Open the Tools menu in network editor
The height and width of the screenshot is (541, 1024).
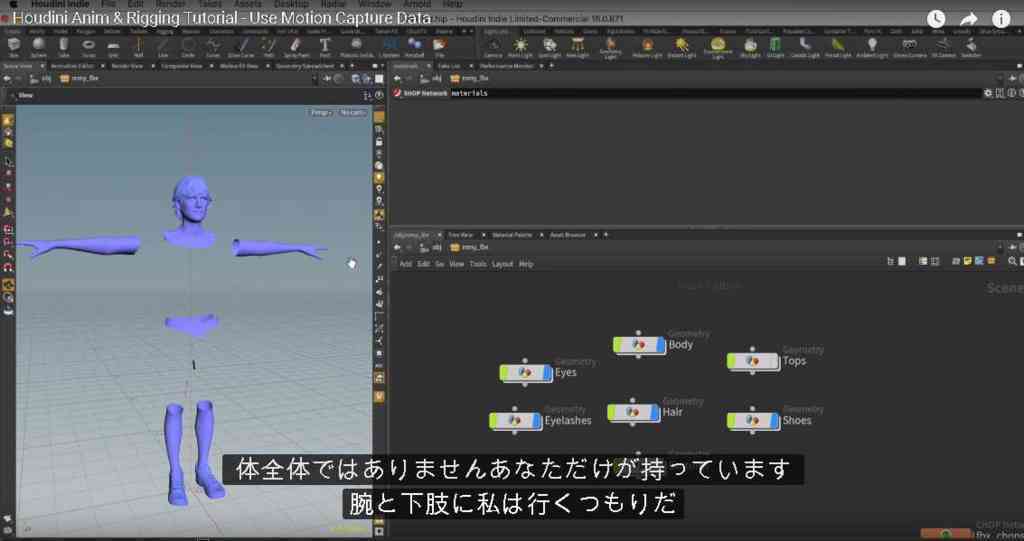pos(478,264)
